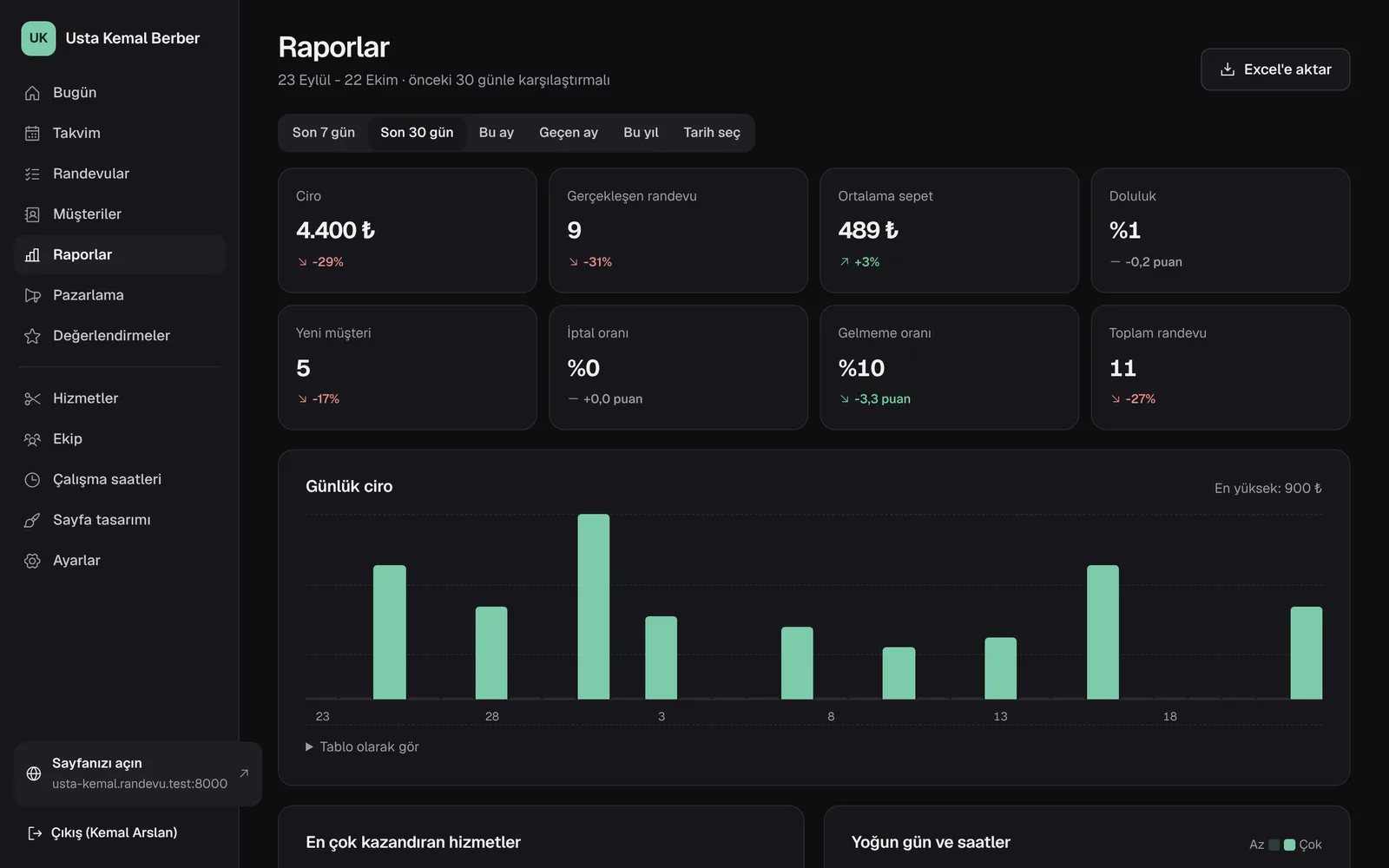Switch to the Son 7 gün range
The image size is (1389, 868).
coord(324,133)
